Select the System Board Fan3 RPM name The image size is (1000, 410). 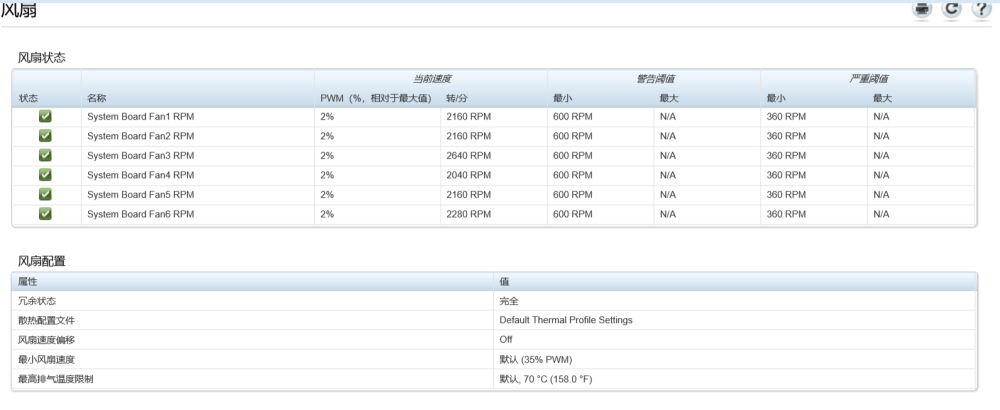(x=140, y=156)
